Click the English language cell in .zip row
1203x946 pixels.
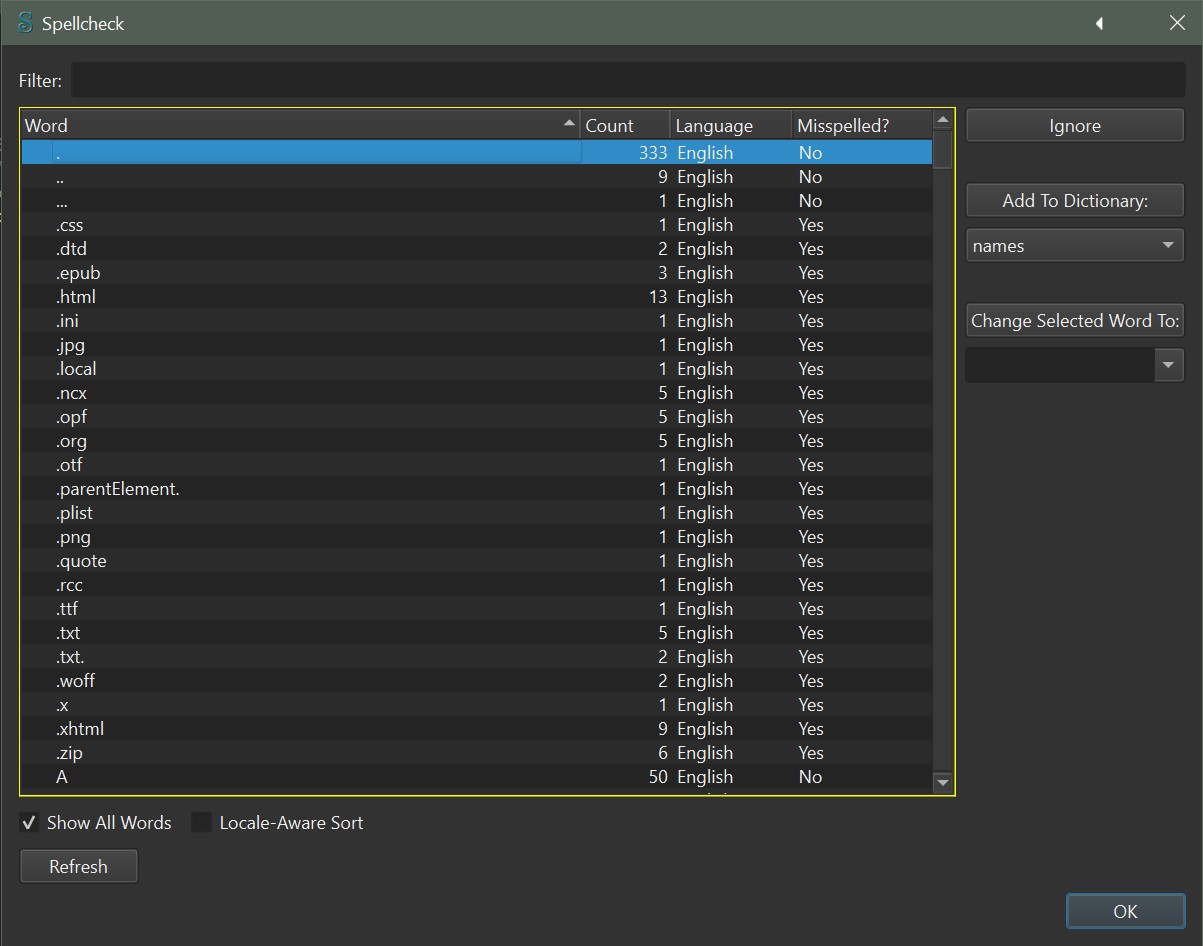[732, 753]
